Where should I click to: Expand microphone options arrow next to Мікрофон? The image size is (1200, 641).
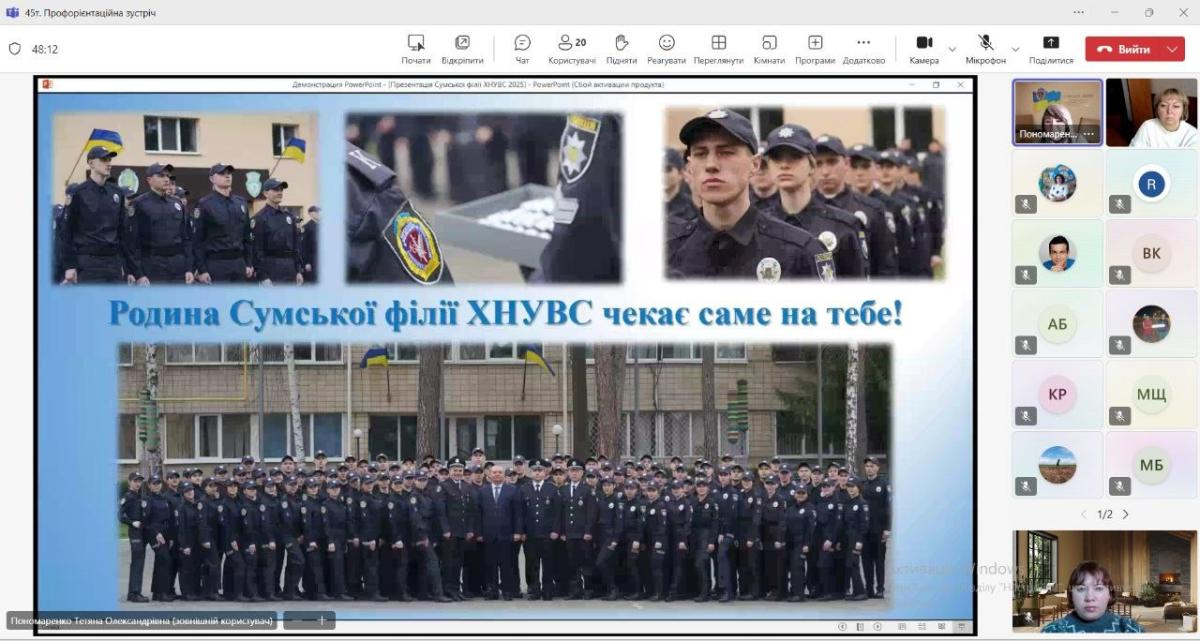[1015, 49]
